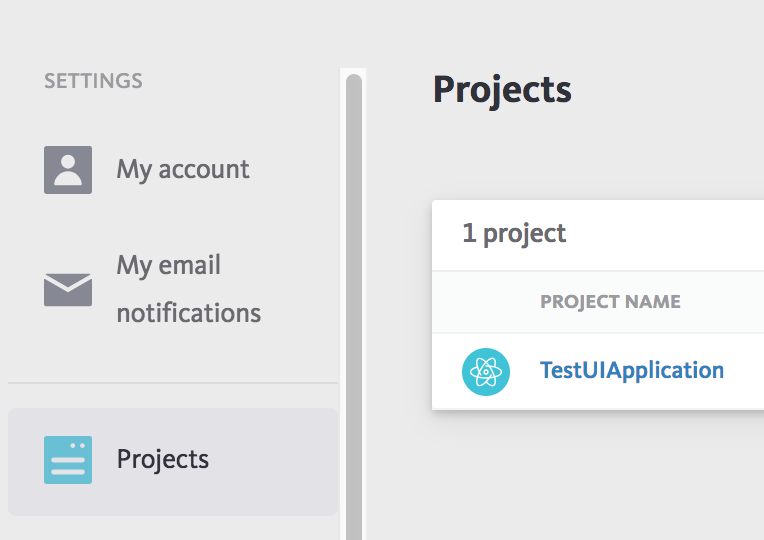Click the SETTINGS section heading
The height and width of the screenshot is (540, 764).
pyautogui.click(x=93, y=81)
